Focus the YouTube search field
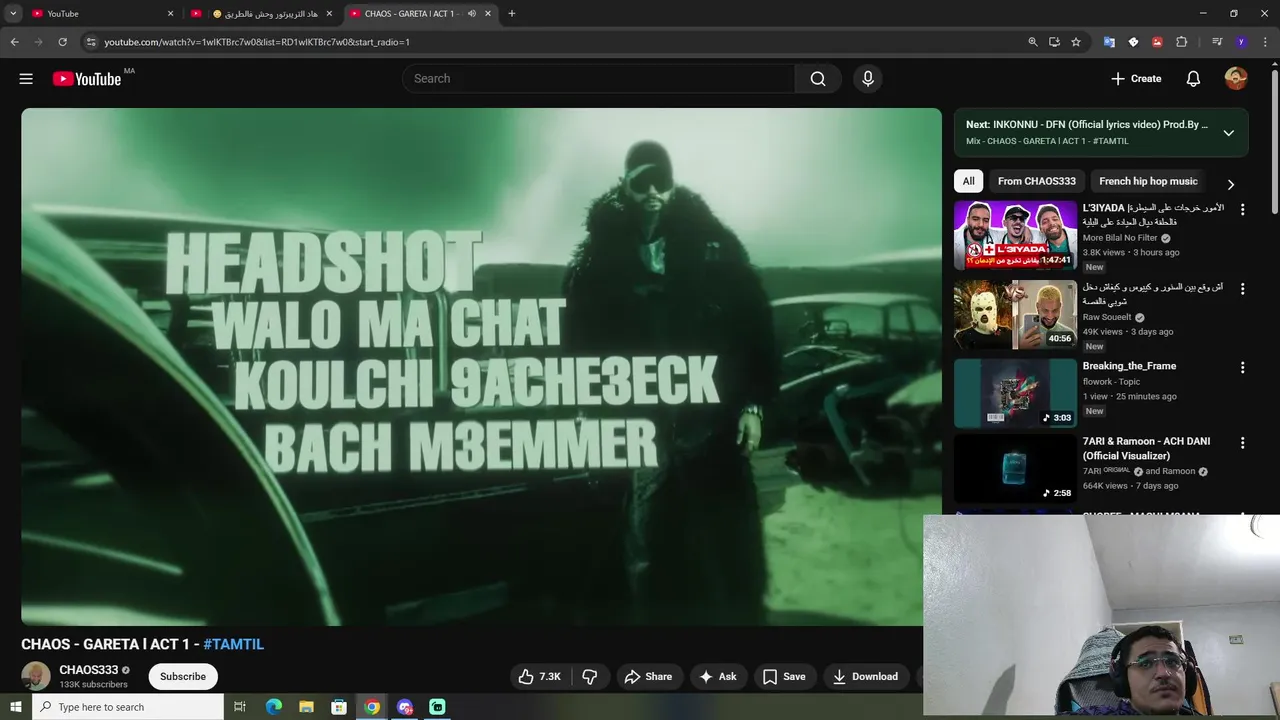Image resolution: width=1280 pixels, height=720 pixels. (x=599, y=79)
